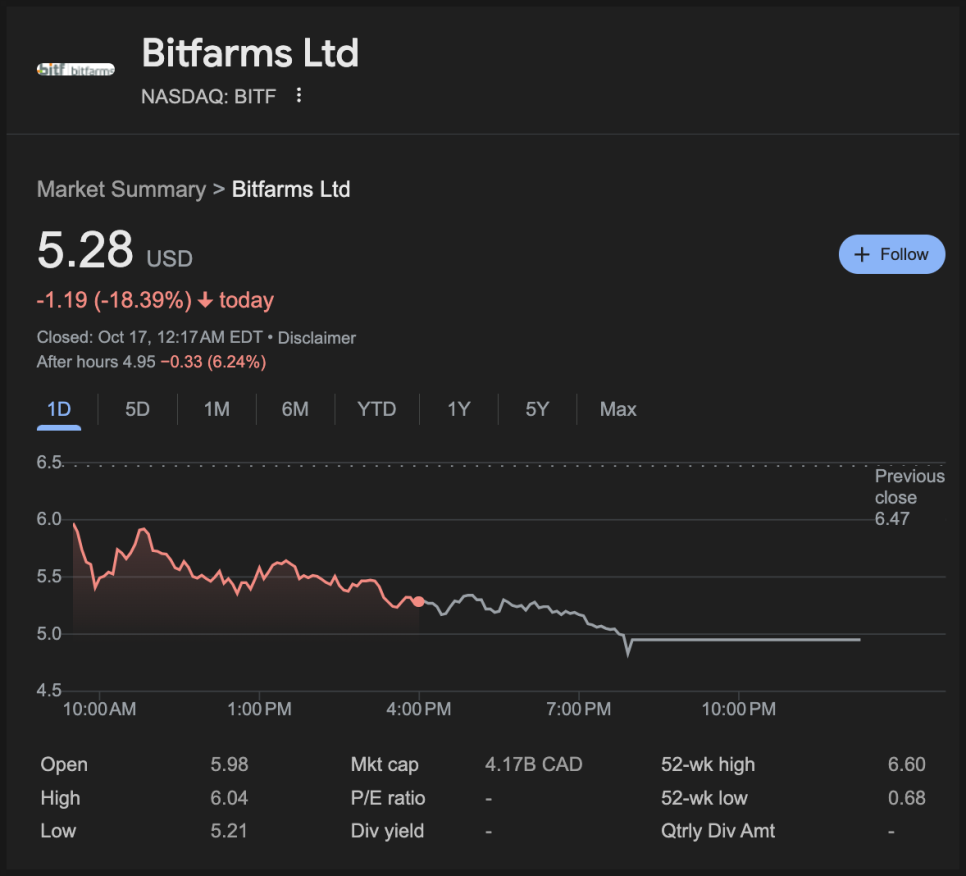Viewport: 966px width, 876px height.
Task: Click the Disclaimer link
Action: coord(316,338)
